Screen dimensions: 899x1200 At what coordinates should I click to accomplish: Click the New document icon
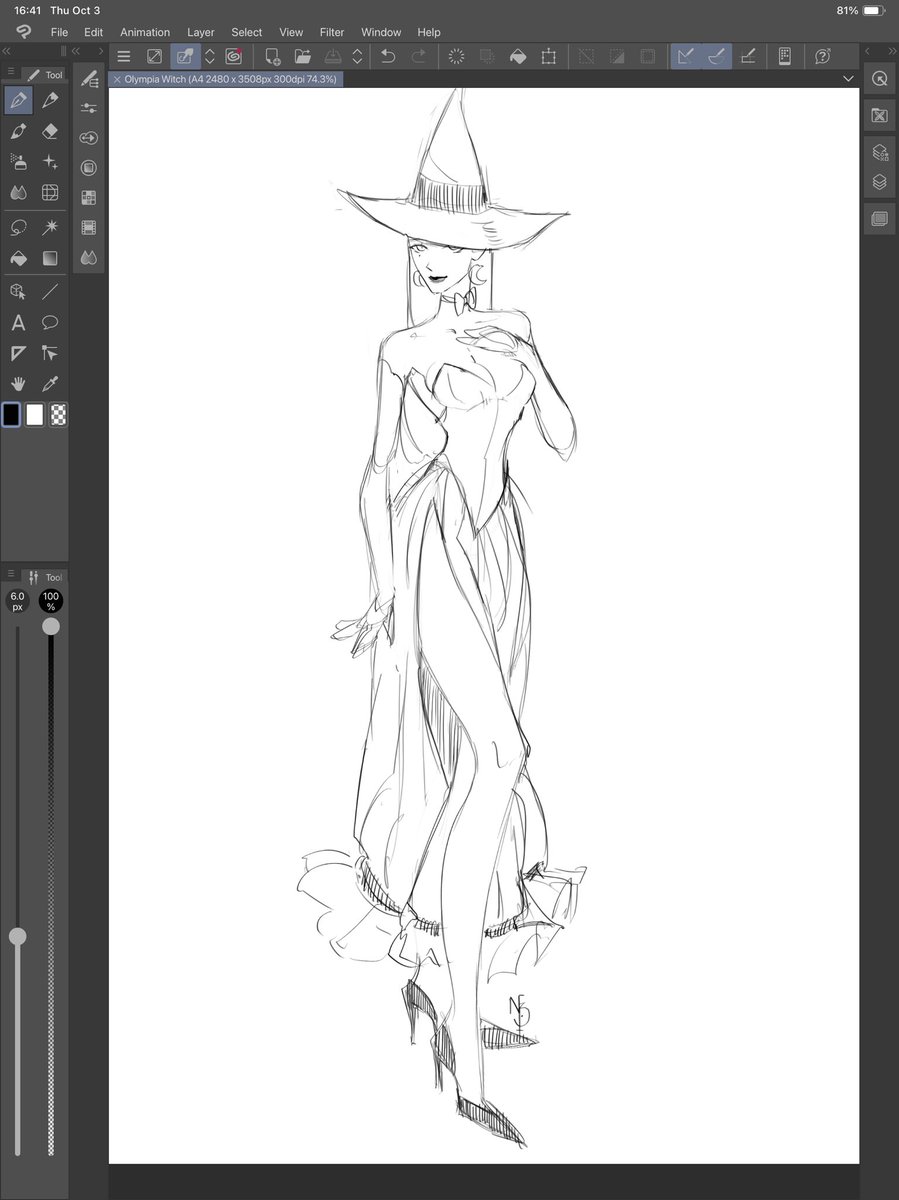coord(272,56)
